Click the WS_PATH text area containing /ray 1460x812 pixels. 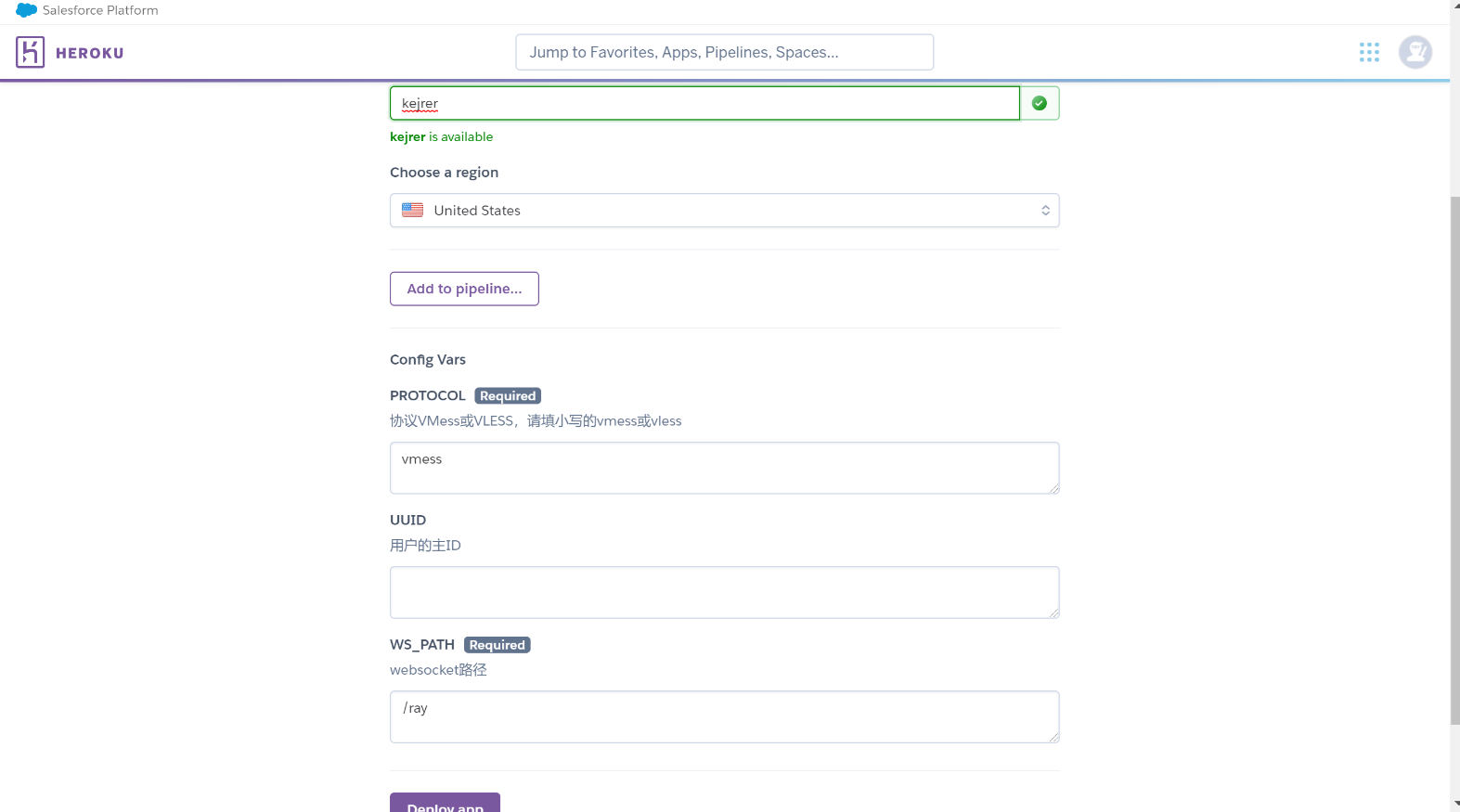click(724, 716)
